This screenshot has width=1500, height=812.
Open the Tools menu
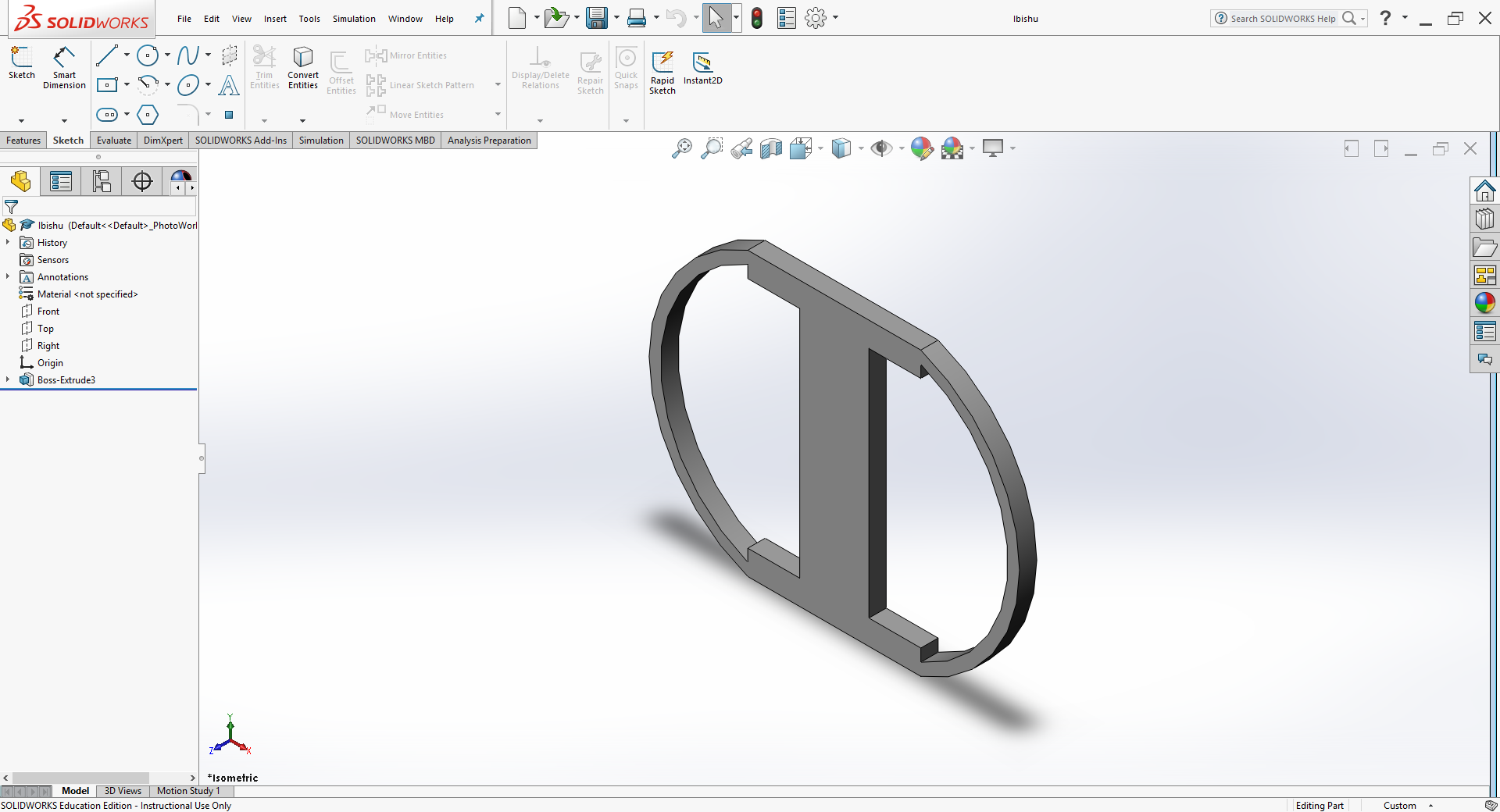pos(309,19)
